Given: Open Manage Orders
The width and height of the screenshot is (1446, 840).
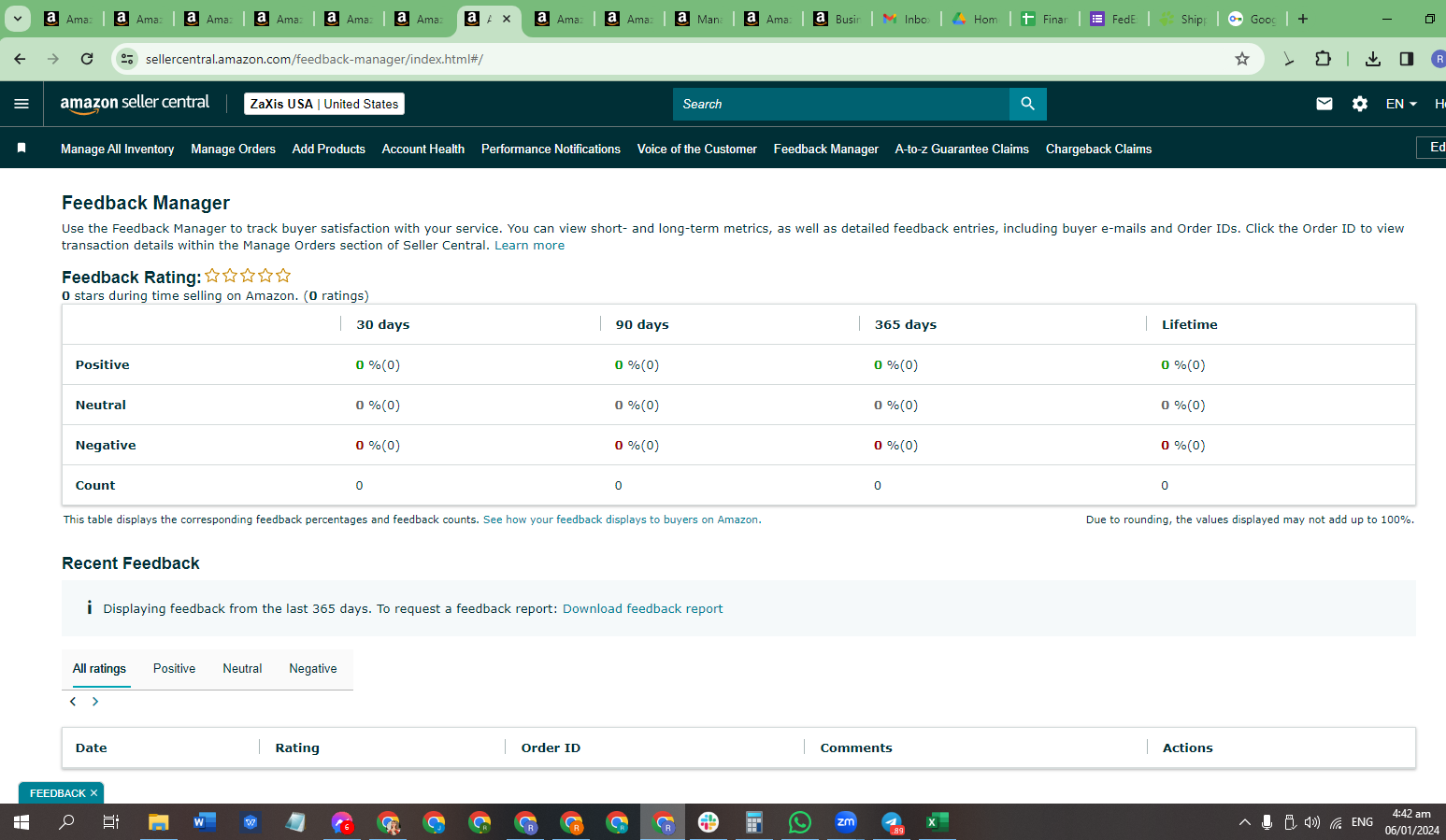Looking at the screenshot, I should 233,149.
